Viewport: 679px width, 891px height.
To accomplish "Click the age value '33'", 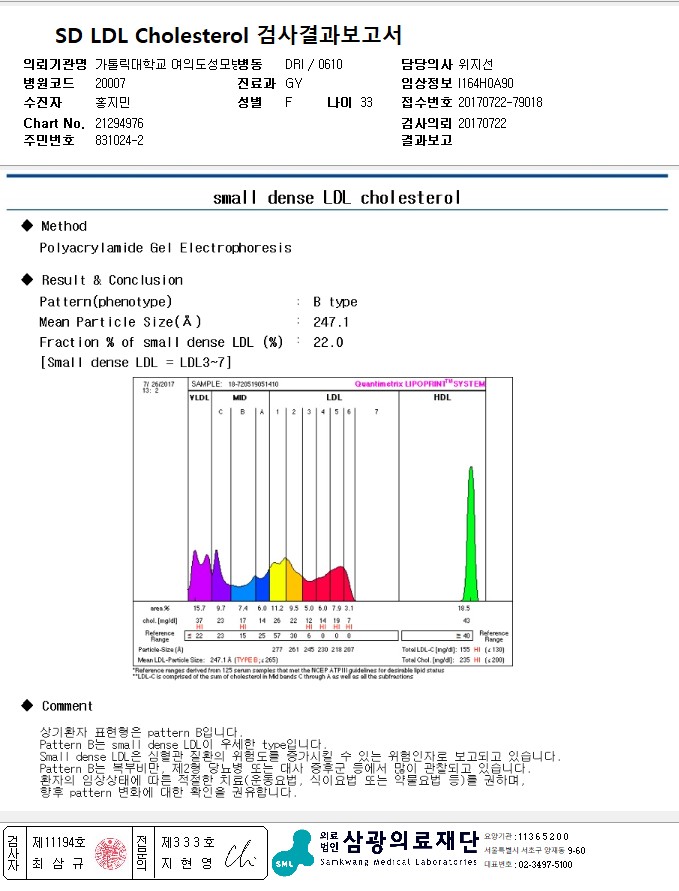I will tap(366, 102).
